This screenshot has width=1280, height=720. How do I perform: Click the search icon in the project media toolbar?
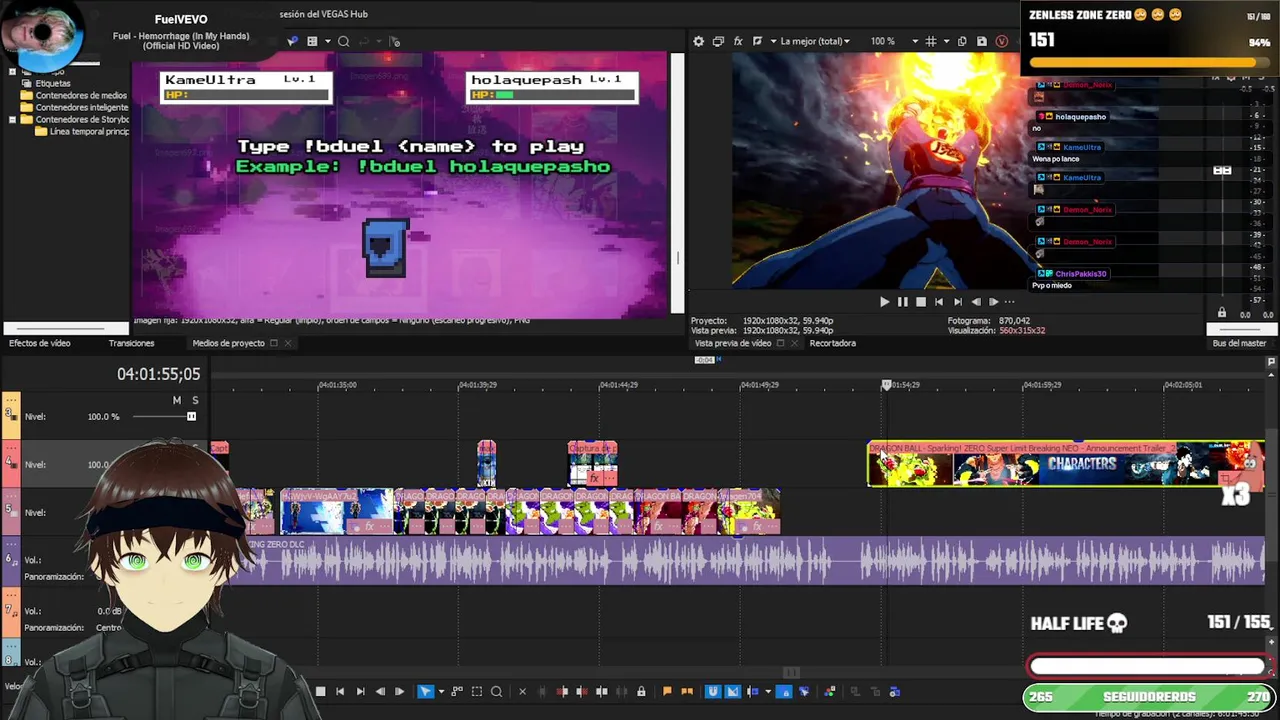coord(343,41)
